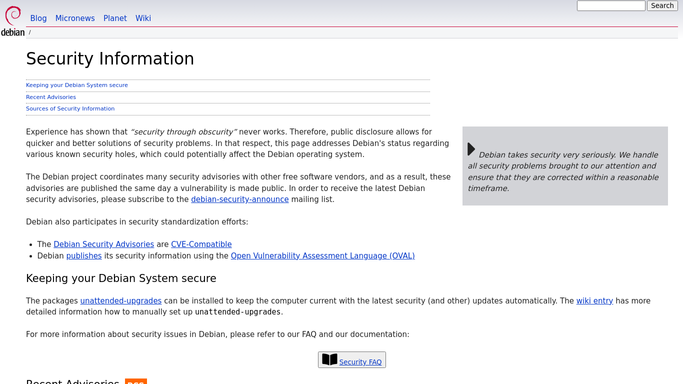Jump to Sources of Security Information section
The height and width of the screenshot is (384, 683).
70,109
